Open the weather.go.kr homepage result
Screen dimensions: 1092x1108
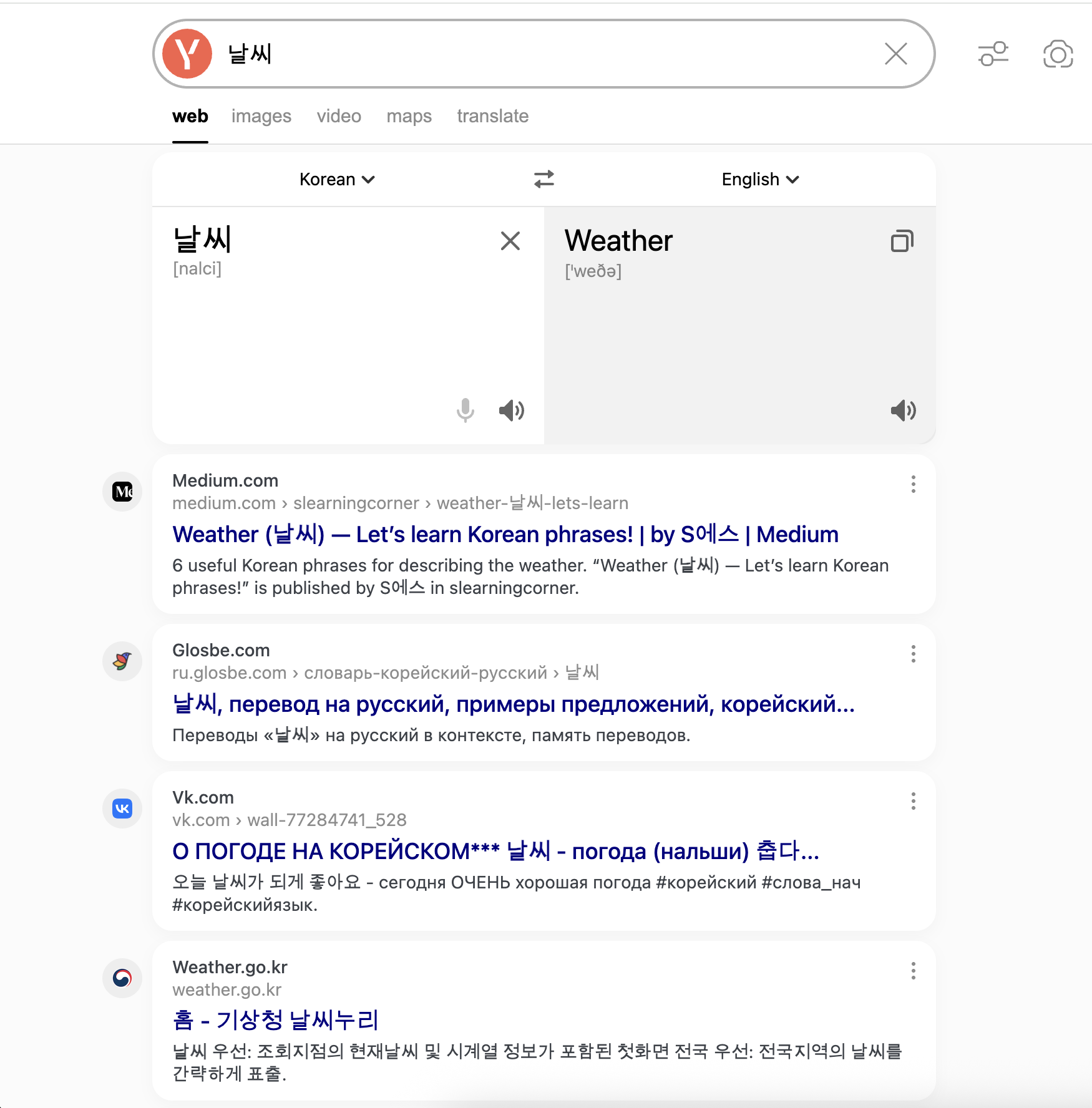pos(276,1019)
